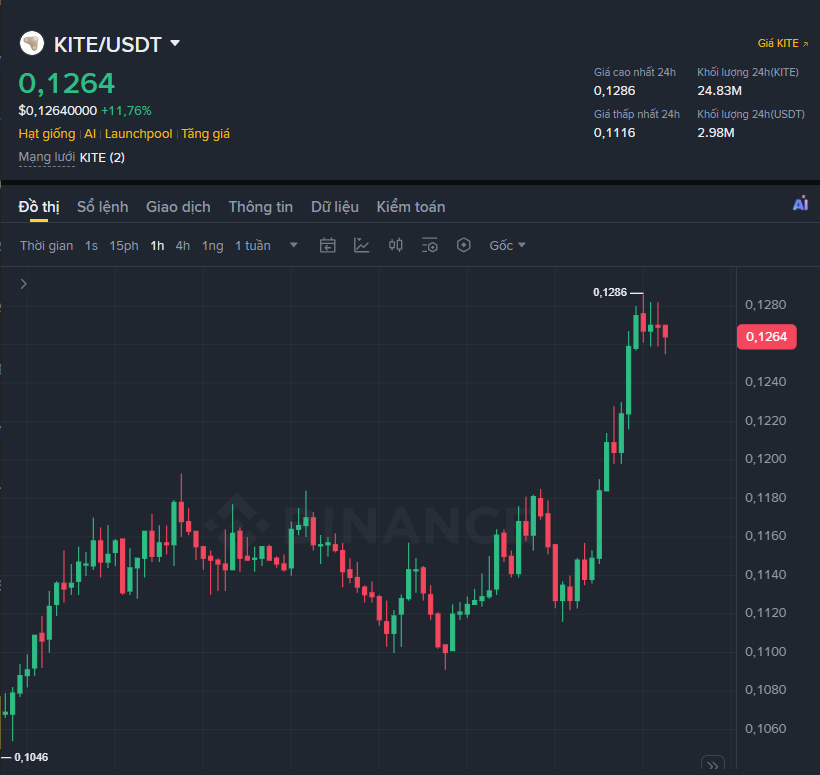The width and height of the screenshot is (820, 775).
Task: Click the hexagon chart settings icon
Action: 464,245
